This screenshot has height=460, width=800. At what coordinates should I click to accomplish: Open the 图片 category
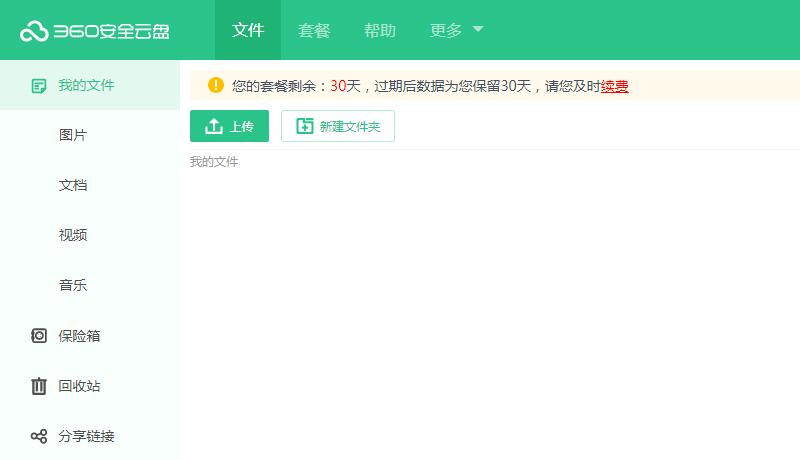pos(72,135)
